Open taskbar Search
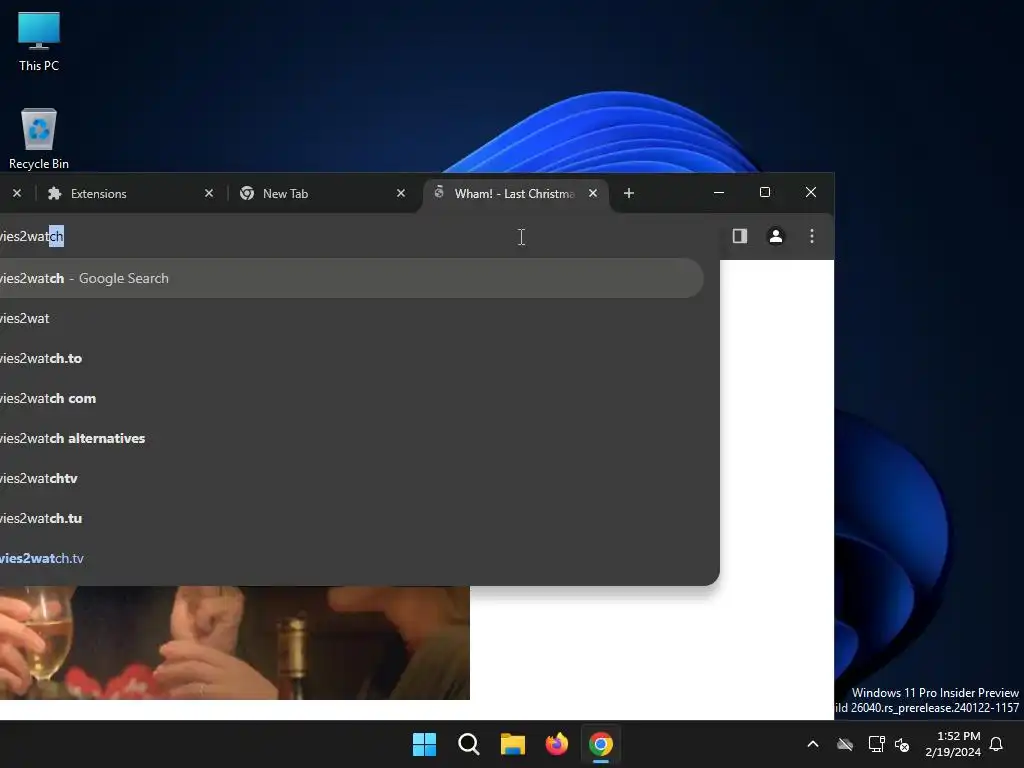Image resolution: width=1024 pixels, height=768 pixels. 468,744
